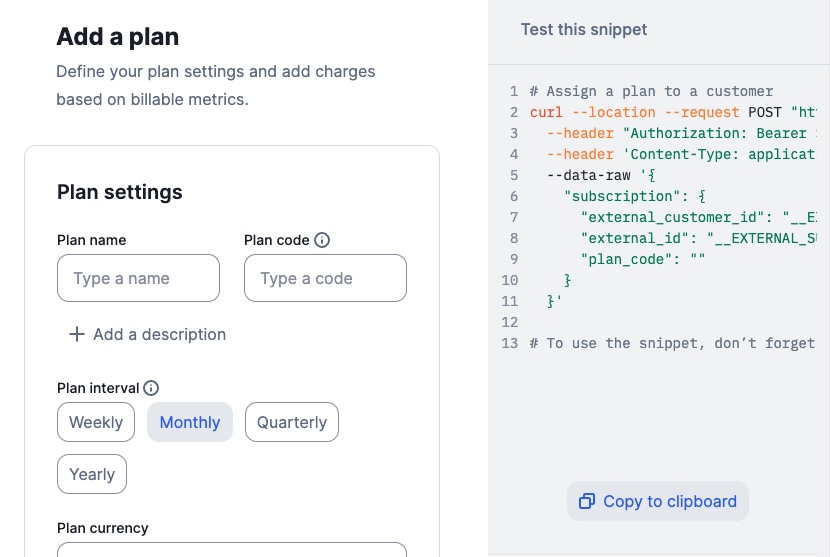Click the "external_customer_id" line in the code

[x=698, y=217]
